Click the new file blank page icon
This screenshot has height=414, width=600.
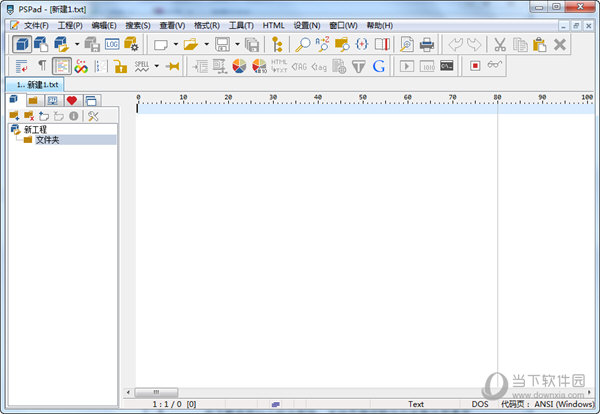tap(161, 45)
